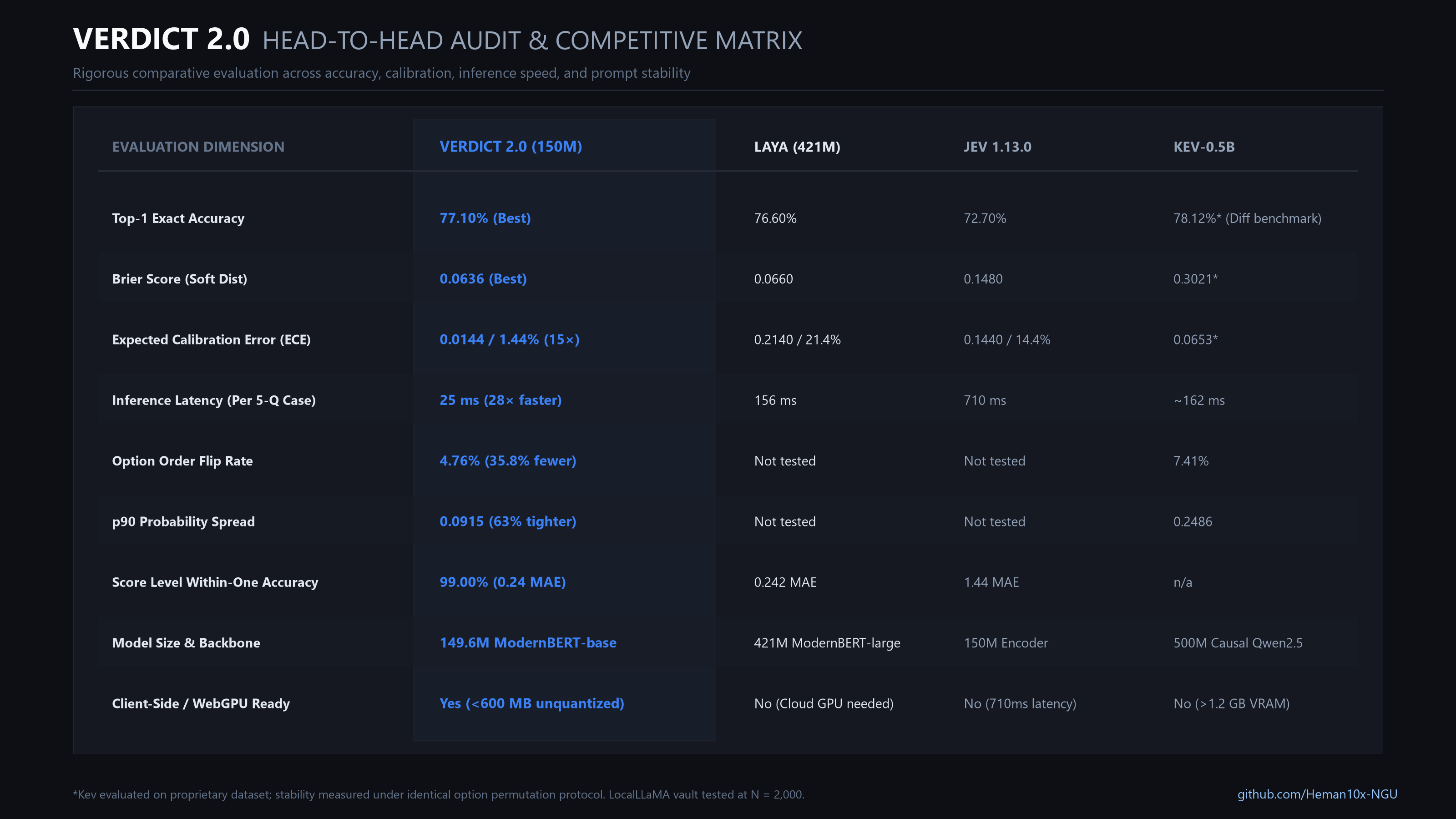Click the JEV 1.13.0 column header
The image size is (1456, 819).
pos(997,147)
